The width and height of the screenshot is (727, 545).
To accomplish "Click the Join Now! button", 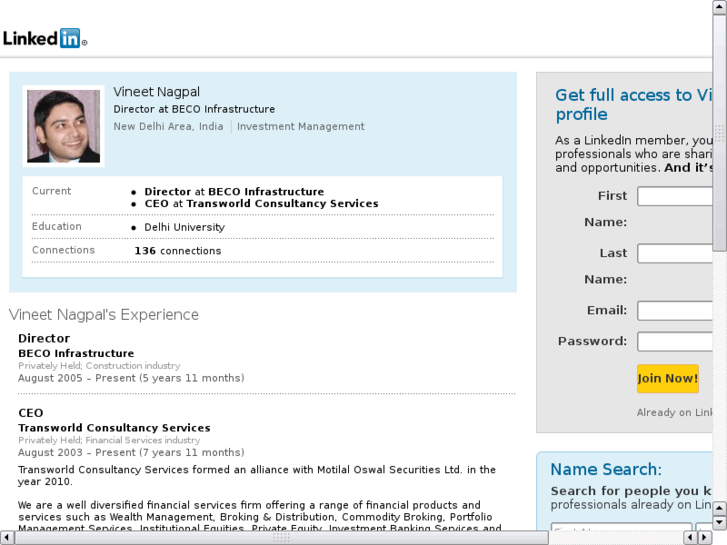I will pyautogui.click(x=668, y=378).
